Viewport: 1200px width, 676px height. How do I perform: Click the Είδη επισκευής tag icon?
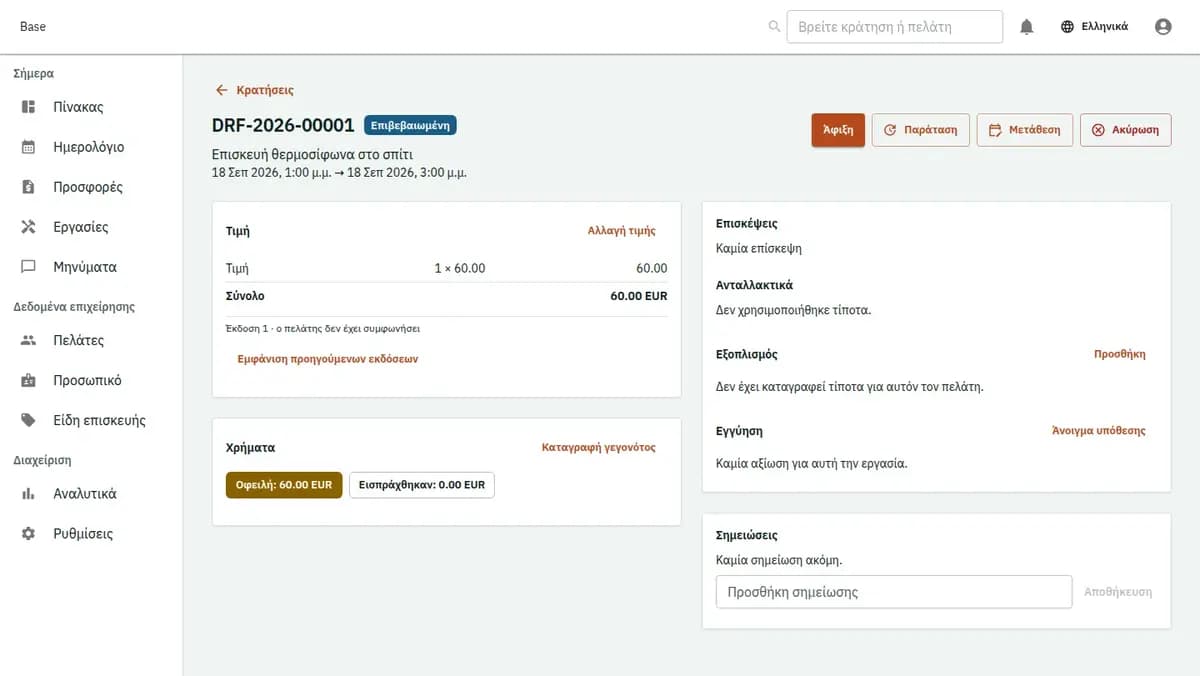[x=29, y=420]
